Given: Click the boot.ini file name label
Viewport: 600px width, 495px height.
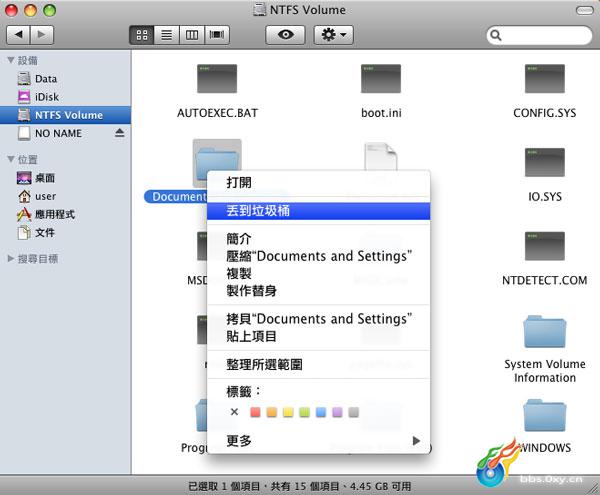Looking at the screenshot, I should pyautogui.click(x=382, y=113).
